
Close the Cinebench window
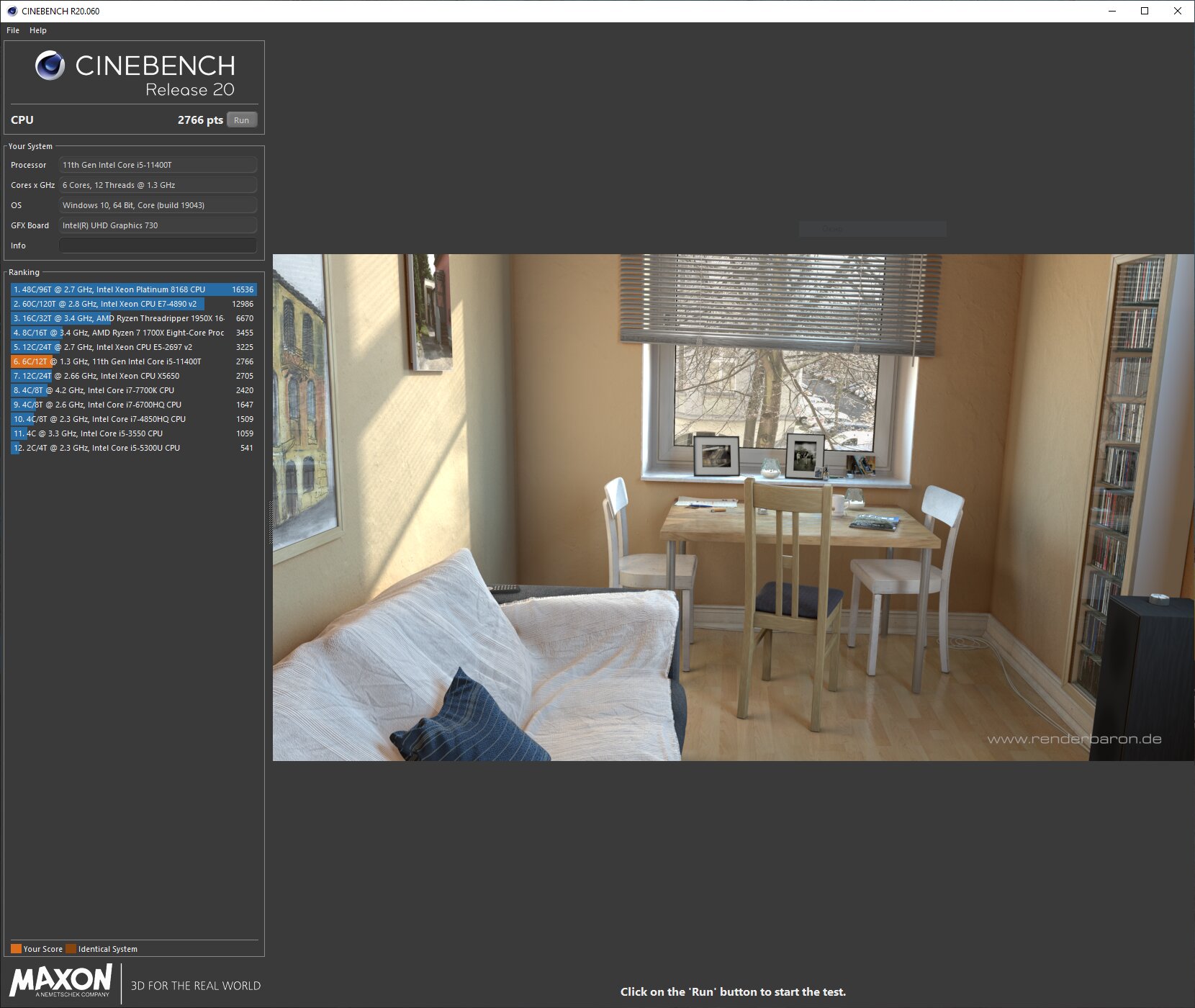pos(1178,11)
